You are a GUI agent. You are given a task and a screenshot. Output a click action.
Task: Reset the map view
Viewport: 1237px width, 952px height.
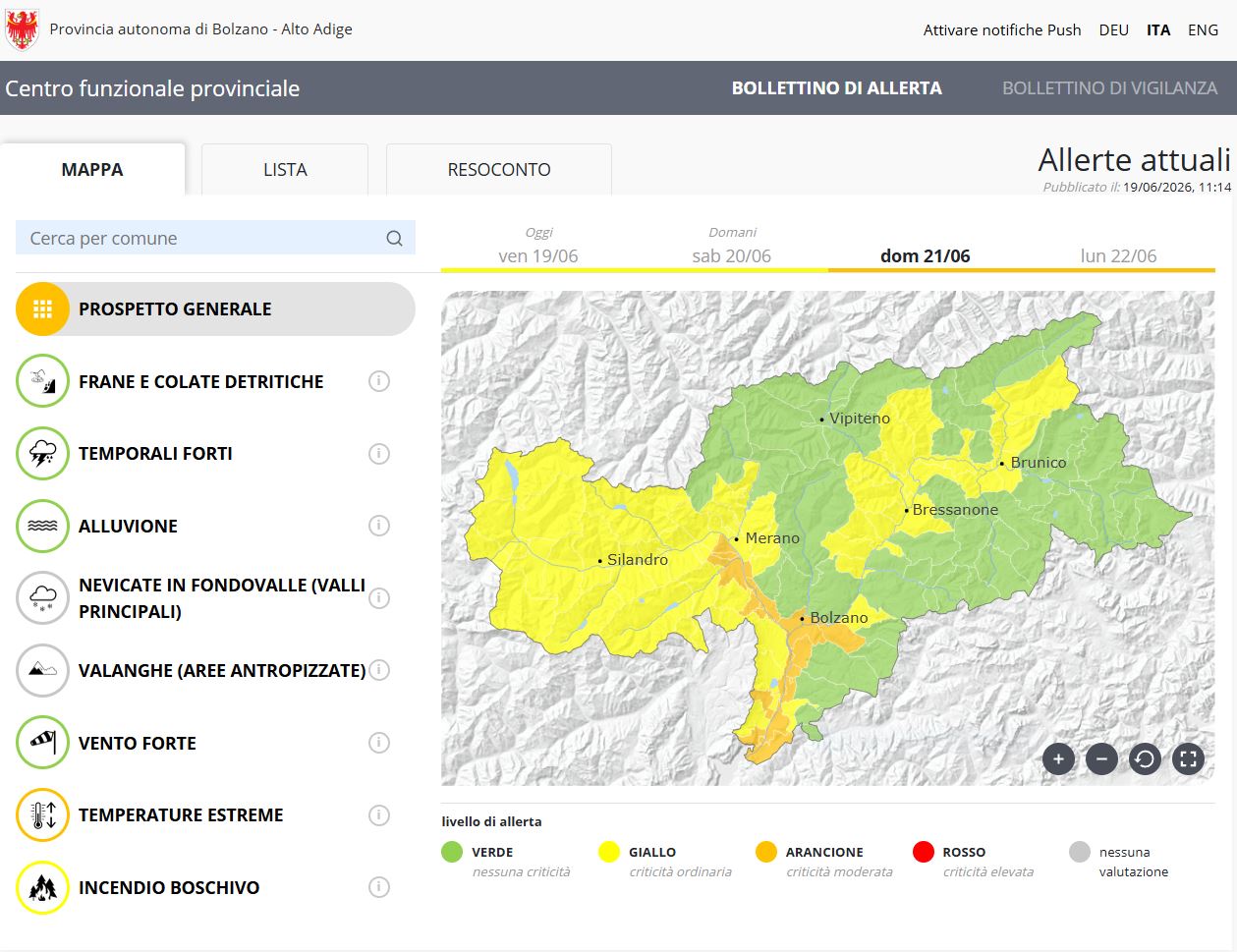pyautogui.click(x=1145, y=758)
